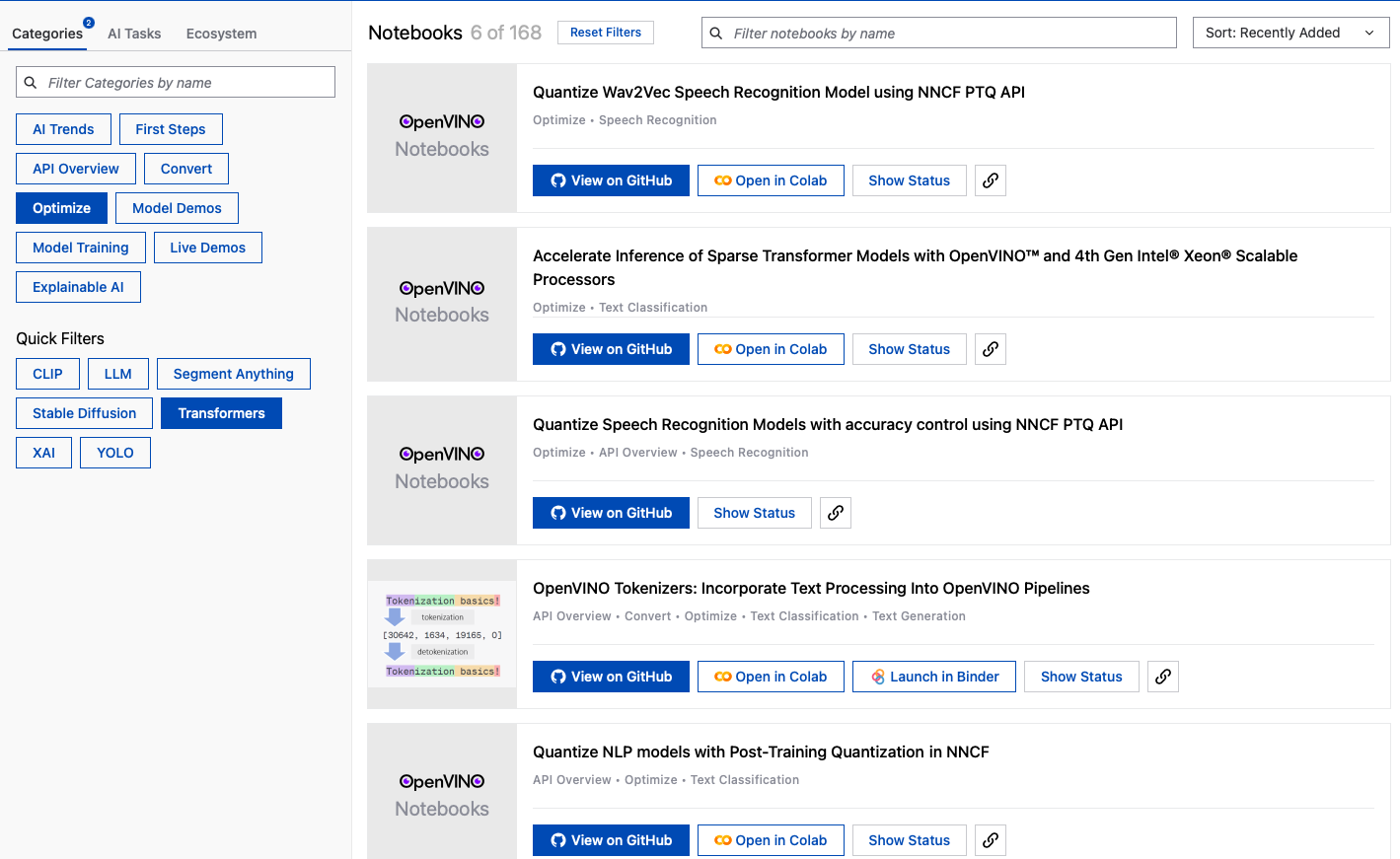Disable the Optimize category filter
Image resolution: width=1400 pixels, height=859 pixels.
61,208
